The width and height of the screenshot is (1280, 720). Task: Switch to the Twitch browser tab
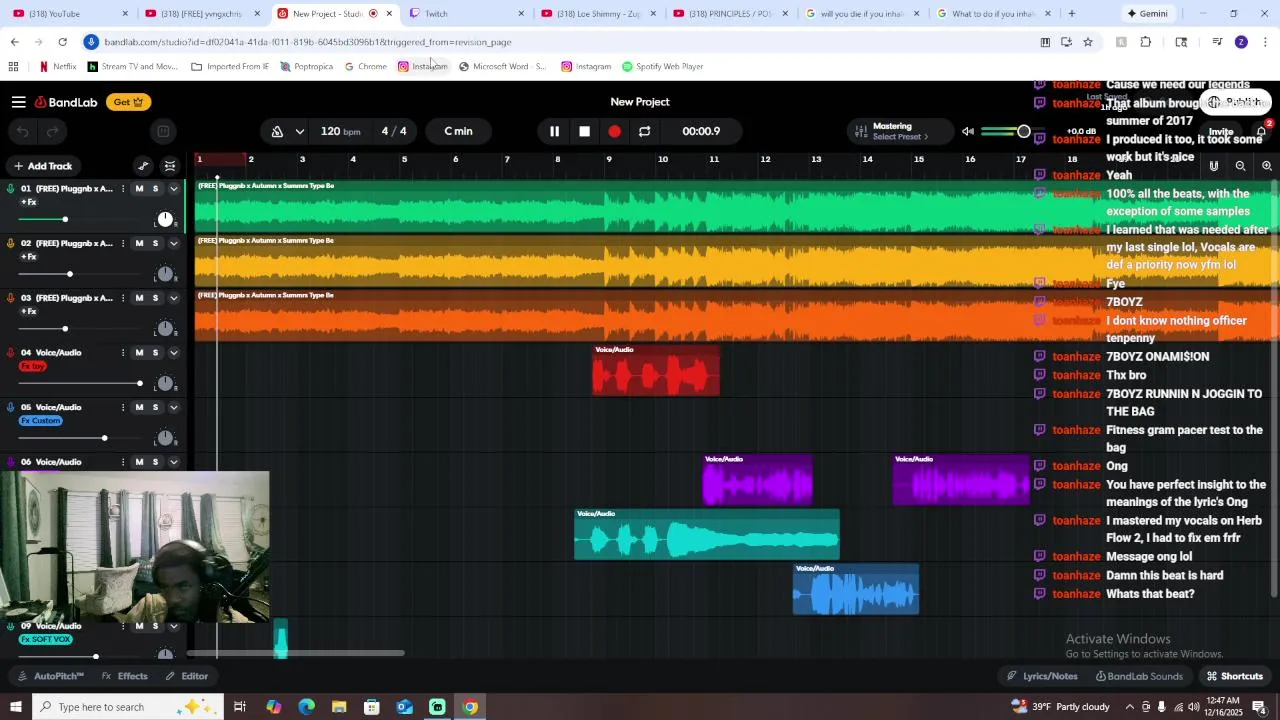[x=466, y=14]
